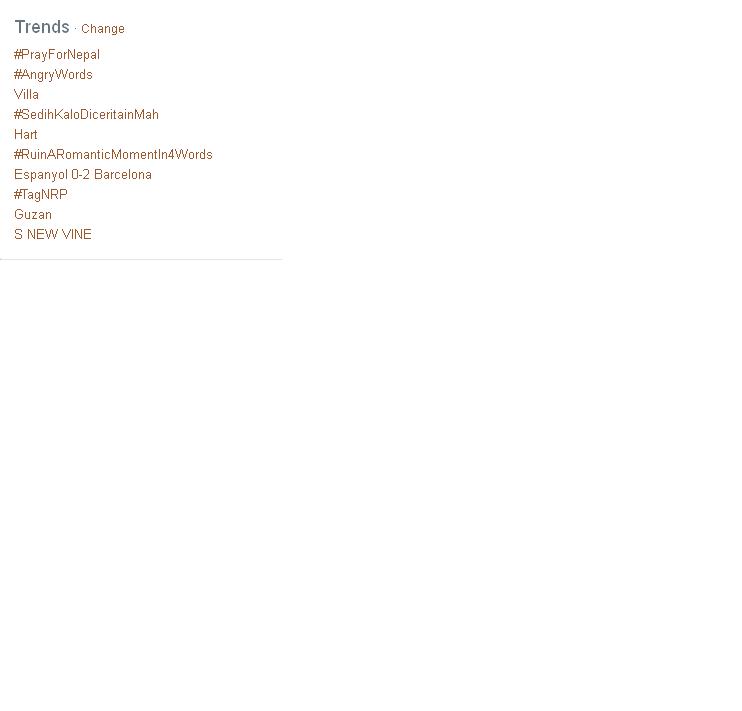742x711 pixels.
Task: Visit the four-words romantic moment hashtag
Action: coord(113,154)
